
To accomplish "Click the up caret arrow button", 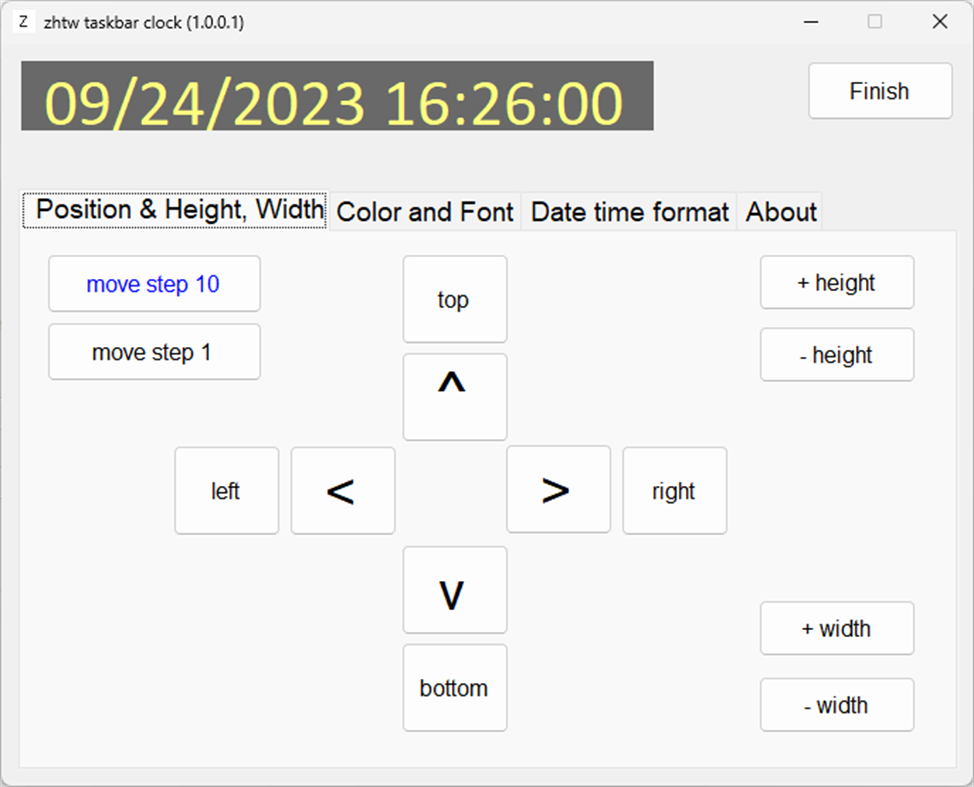I will pos(455,396).
